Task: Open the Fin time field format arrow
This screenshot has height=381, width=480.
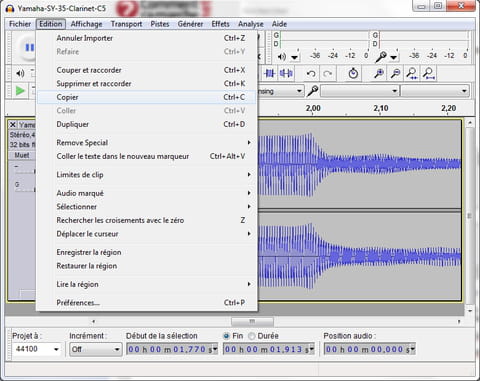Action: [x=312, y=349]
